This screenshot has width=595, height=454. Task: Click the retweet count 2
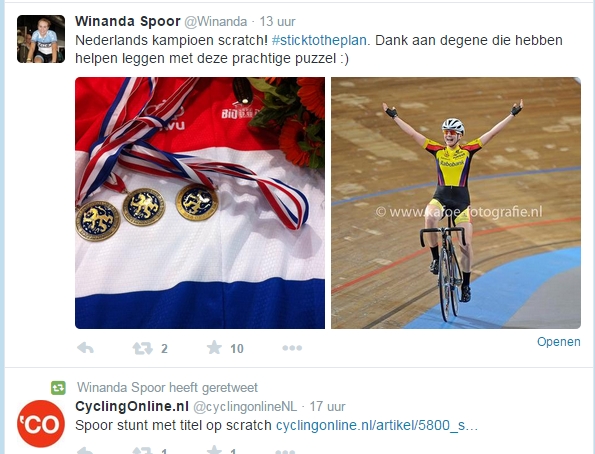pos(164,348)
